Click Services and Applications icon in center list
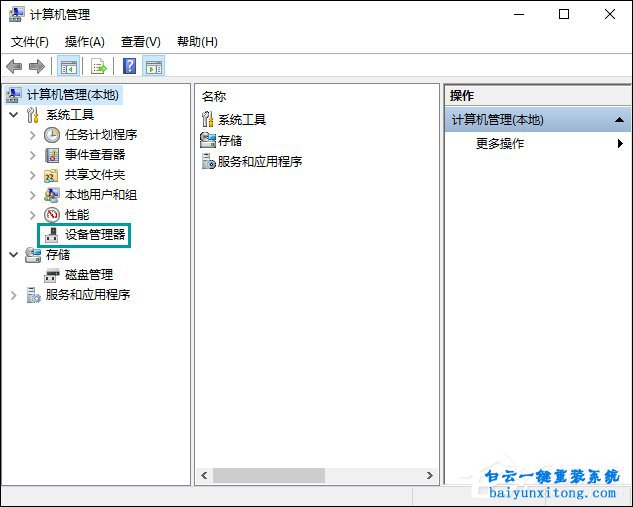 click(x=208, y=161)
